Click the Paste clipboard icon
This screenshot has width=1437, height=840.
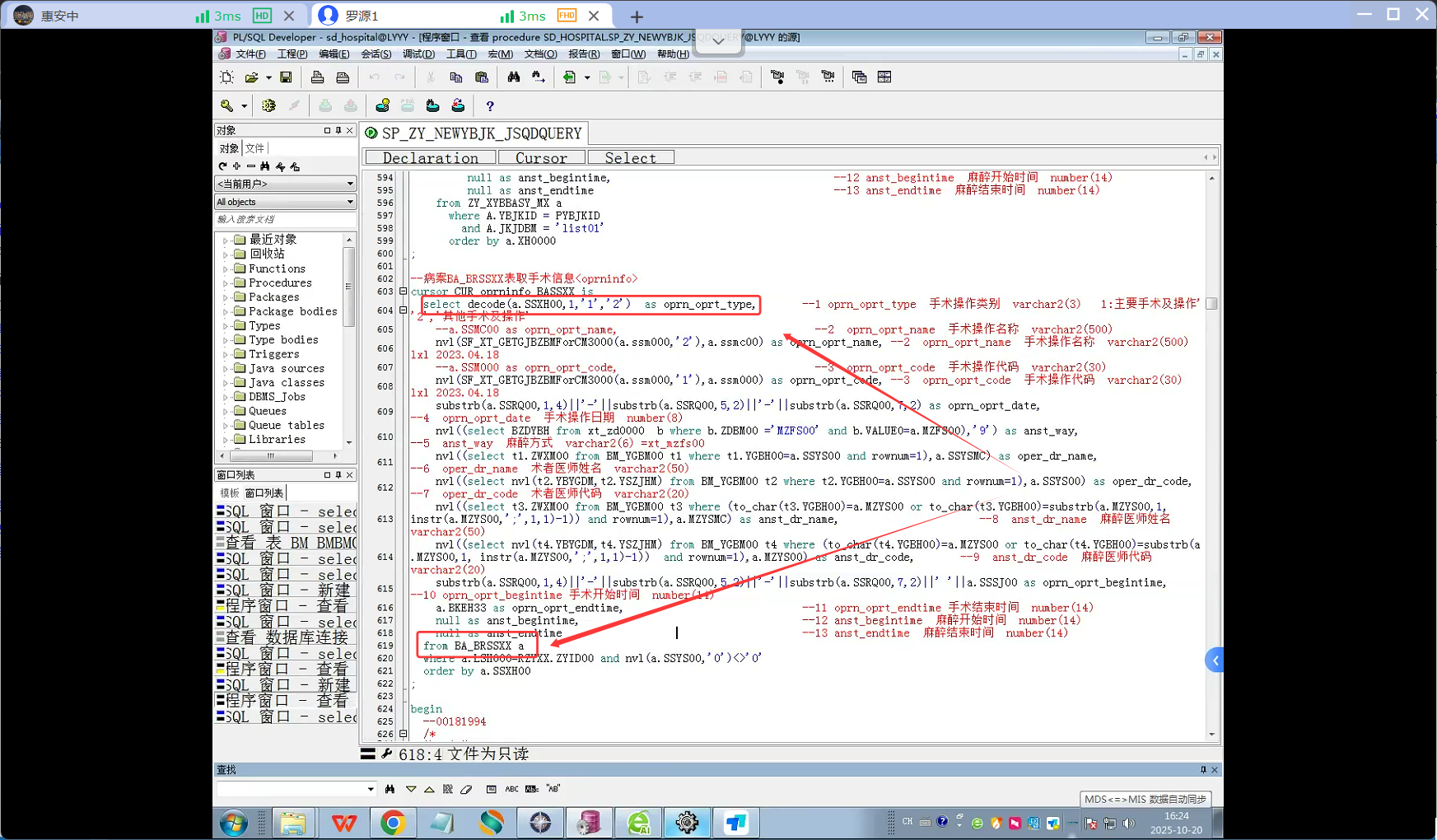click(x=482, y=77)
